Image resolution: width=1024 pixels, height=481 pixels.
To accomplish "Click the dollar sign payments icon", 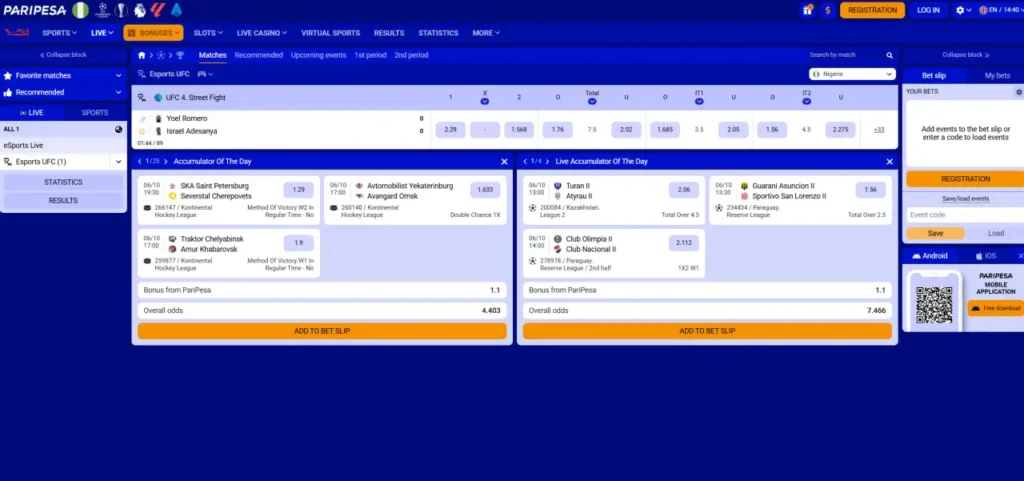I will click(828, 10).
